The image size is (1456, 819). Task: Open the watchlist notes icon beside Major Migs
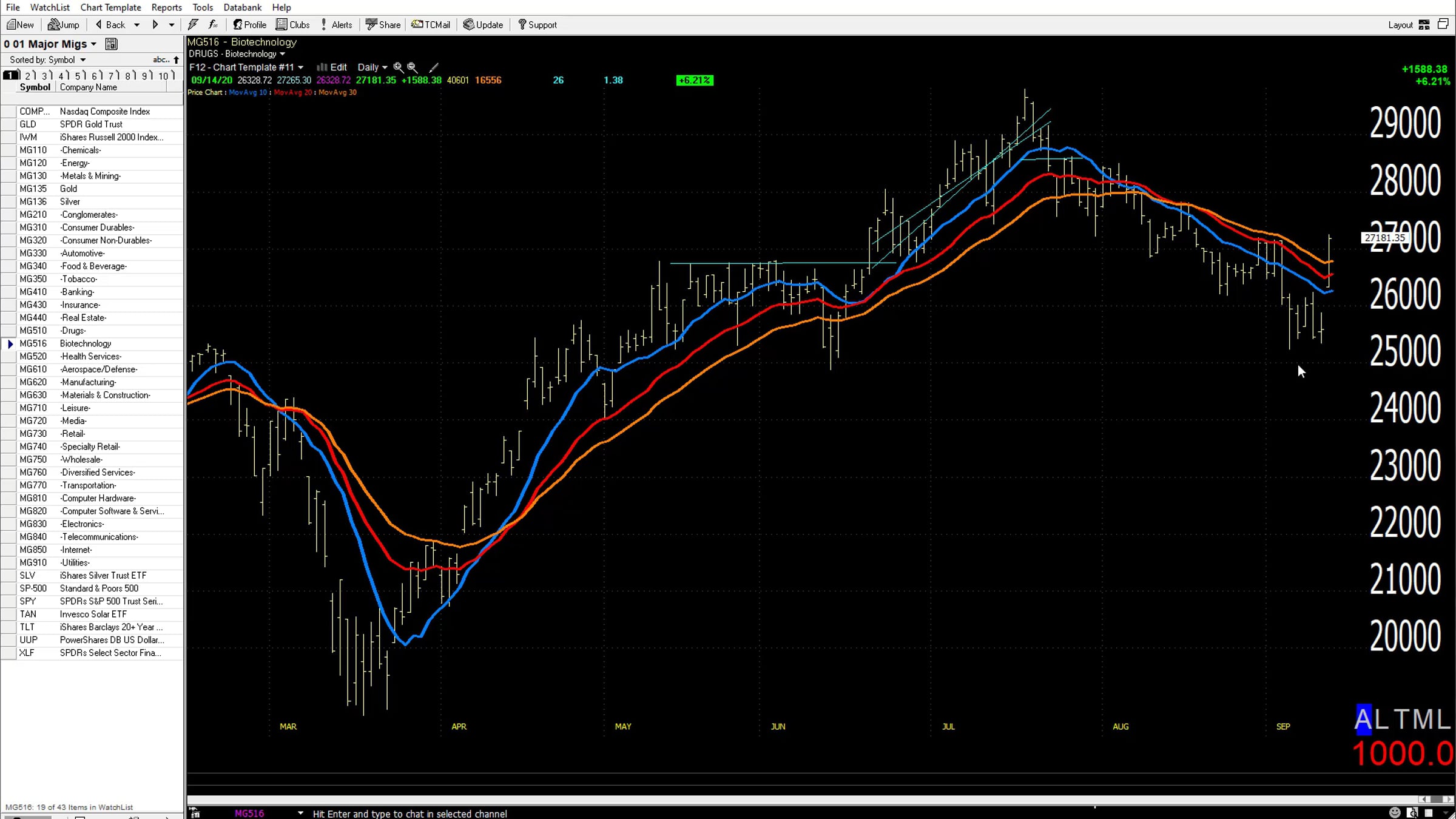click(111, 44)
